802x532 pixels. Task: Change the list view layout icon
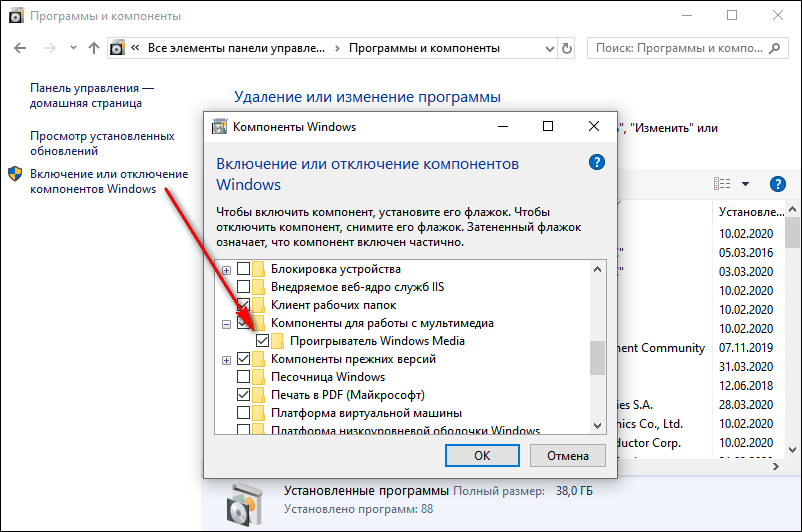coord(722,184)
